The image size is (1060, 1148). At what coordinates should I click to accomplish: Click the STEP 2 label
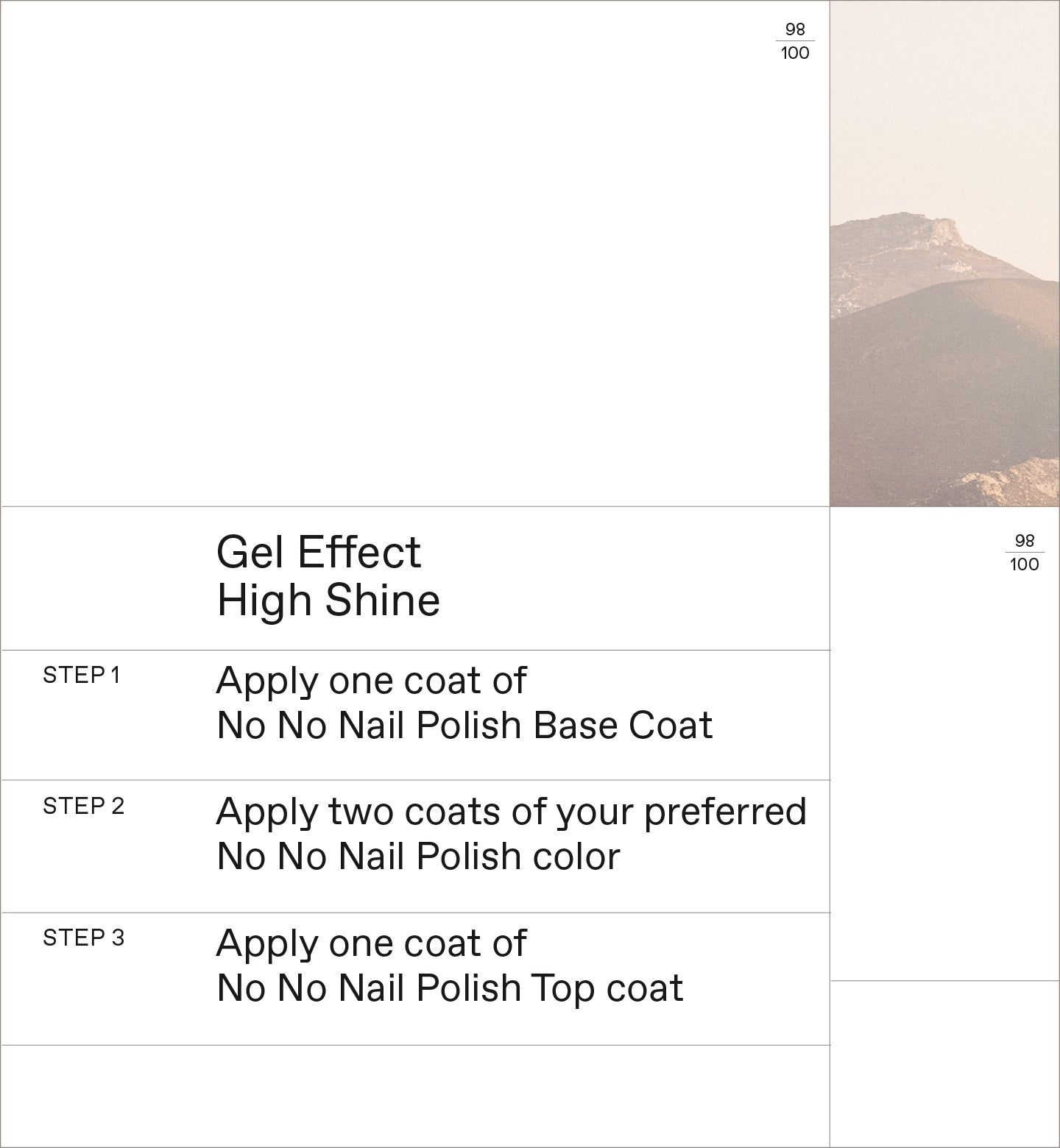(83, 807)
